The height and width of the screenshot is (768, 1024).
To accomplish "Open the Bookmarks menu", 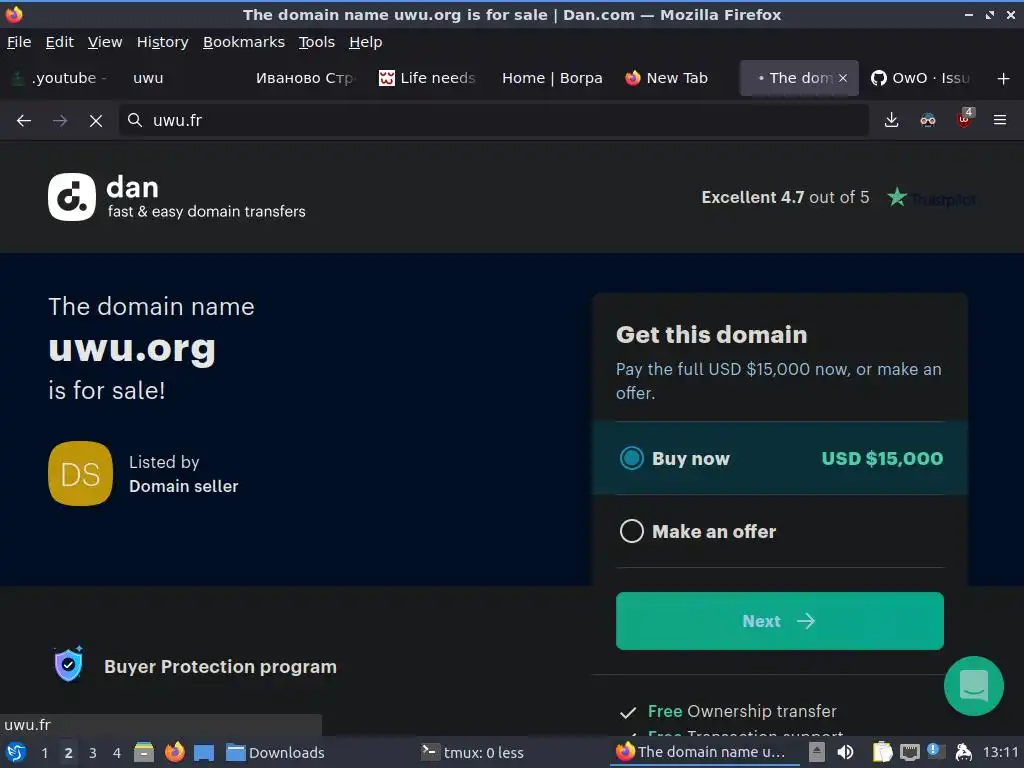I will [244, 42].
